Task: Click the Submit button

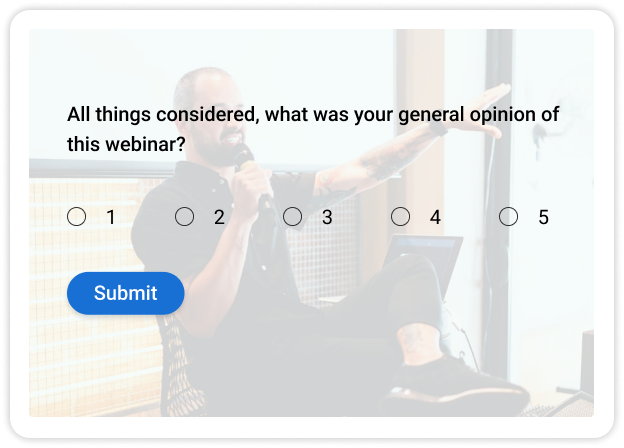Action: coord(126,293)
